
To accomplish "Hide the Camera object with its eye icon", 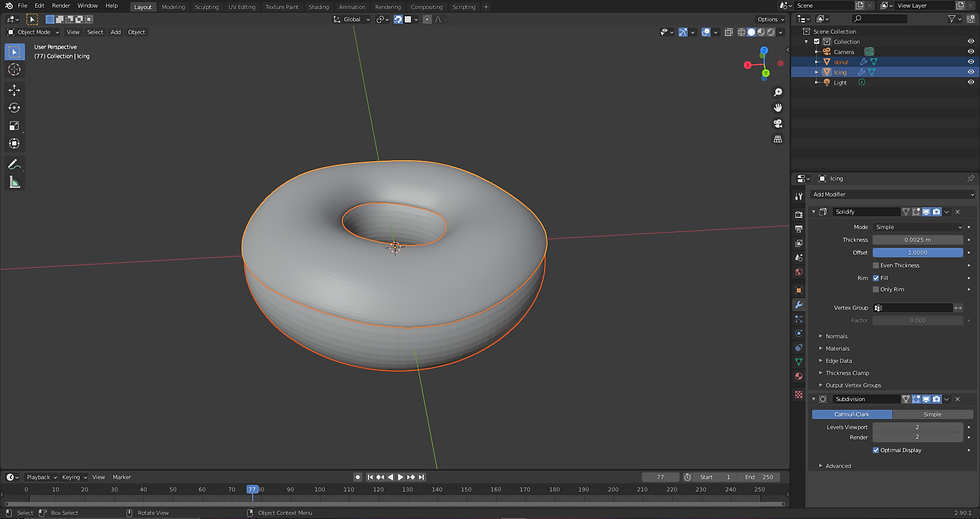I will tap(971, 52).
